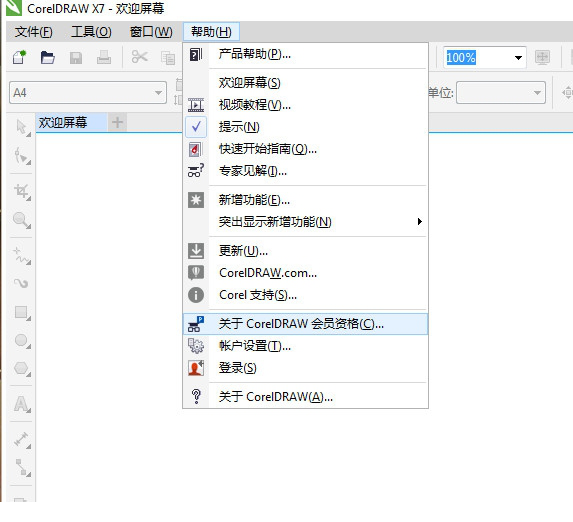Close the 帮助(H) menu
The width and height of the screenshot is (573, 522).
click(x=211, y=32)
